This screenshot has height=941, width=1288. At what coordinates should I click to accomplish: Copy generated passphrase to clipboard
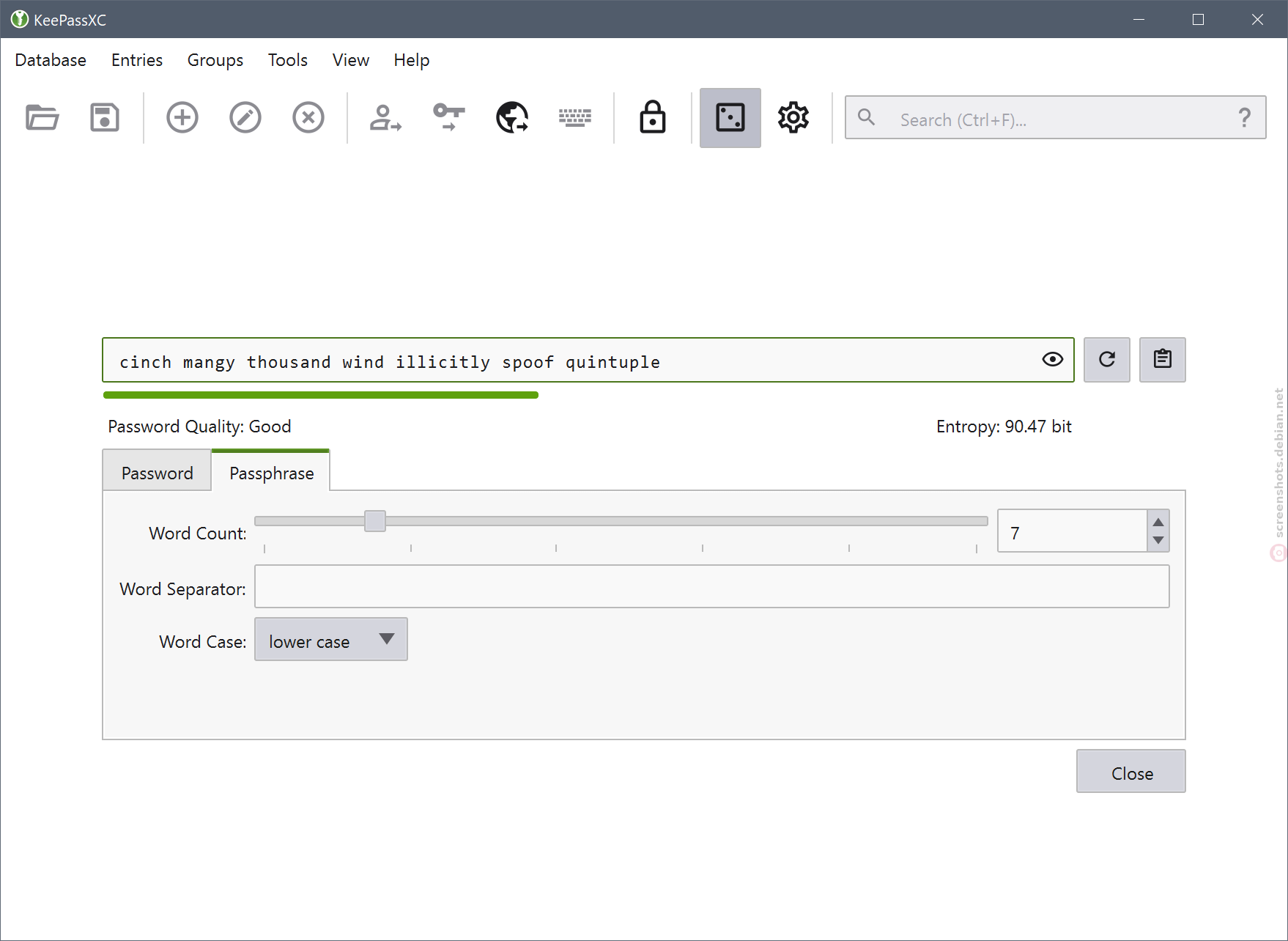(x=1163, y=360)
